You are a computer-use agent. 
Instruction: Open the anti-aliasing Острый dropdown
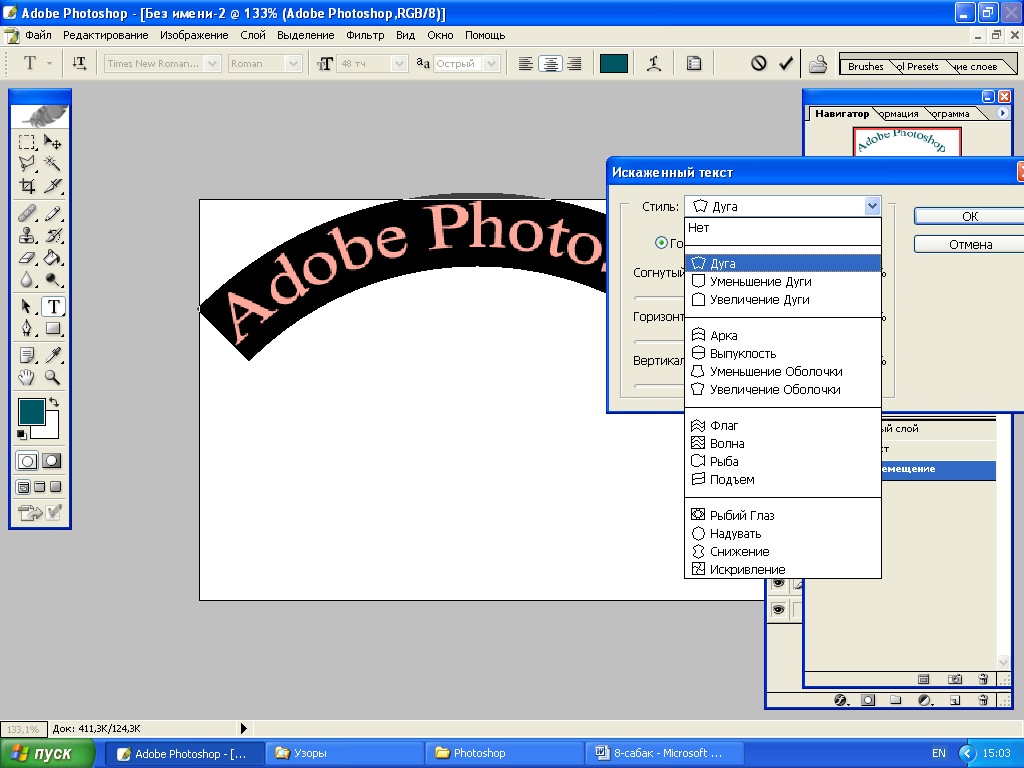tap(492, 63)
